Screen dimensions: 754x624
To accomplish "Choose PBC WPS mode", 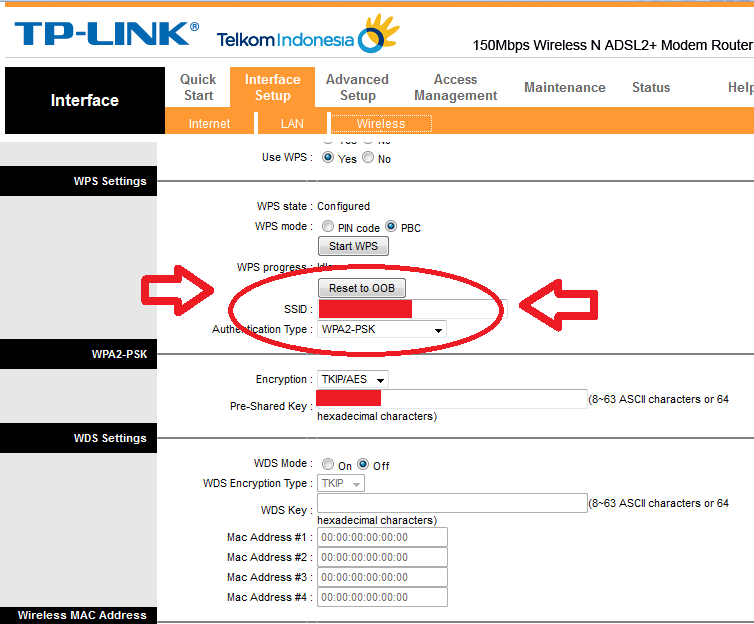I will tap(391, 226).
